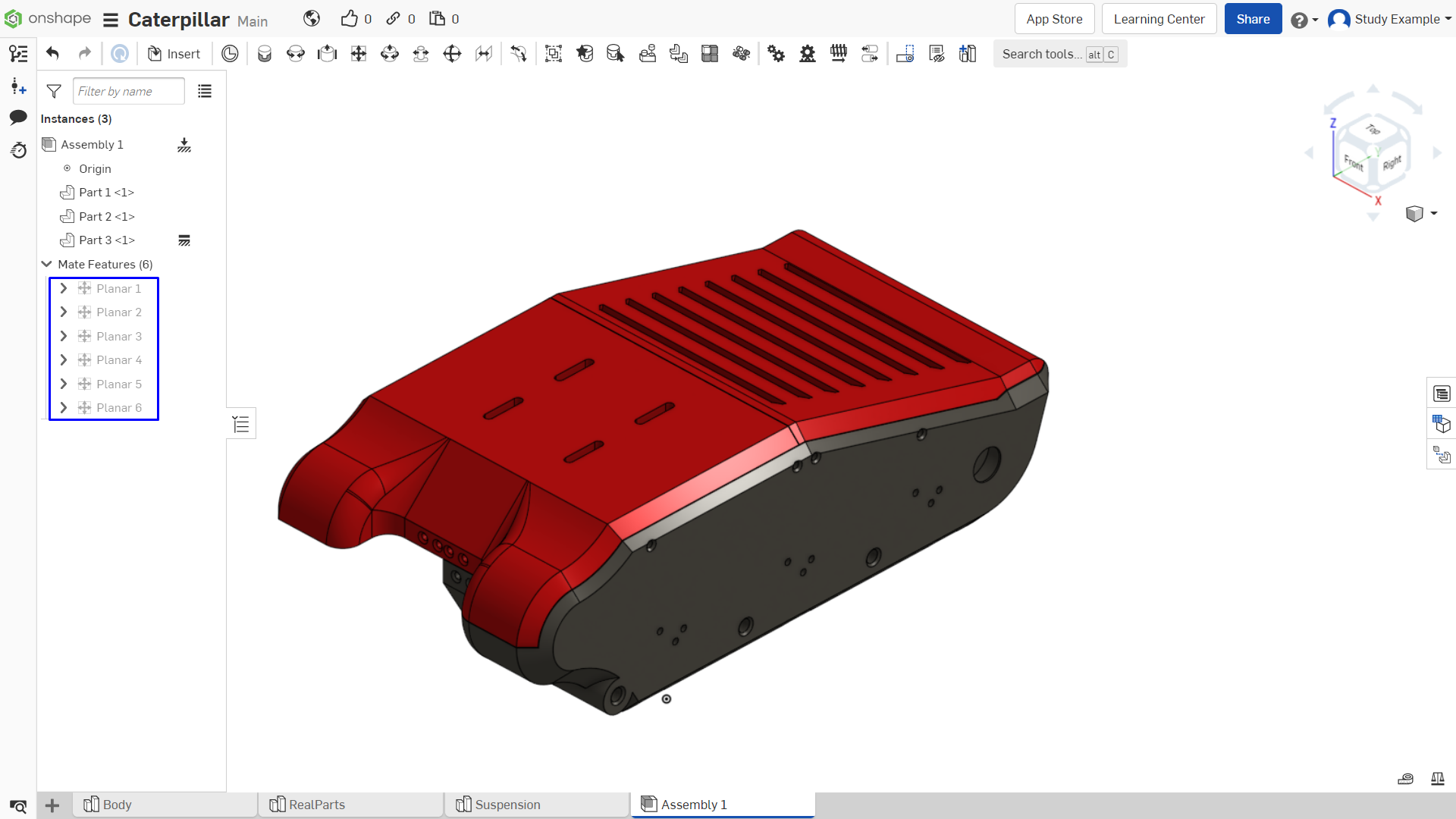Open the Study Example user menu
The image size is (1456, 819).
[x=1389, y=19]
